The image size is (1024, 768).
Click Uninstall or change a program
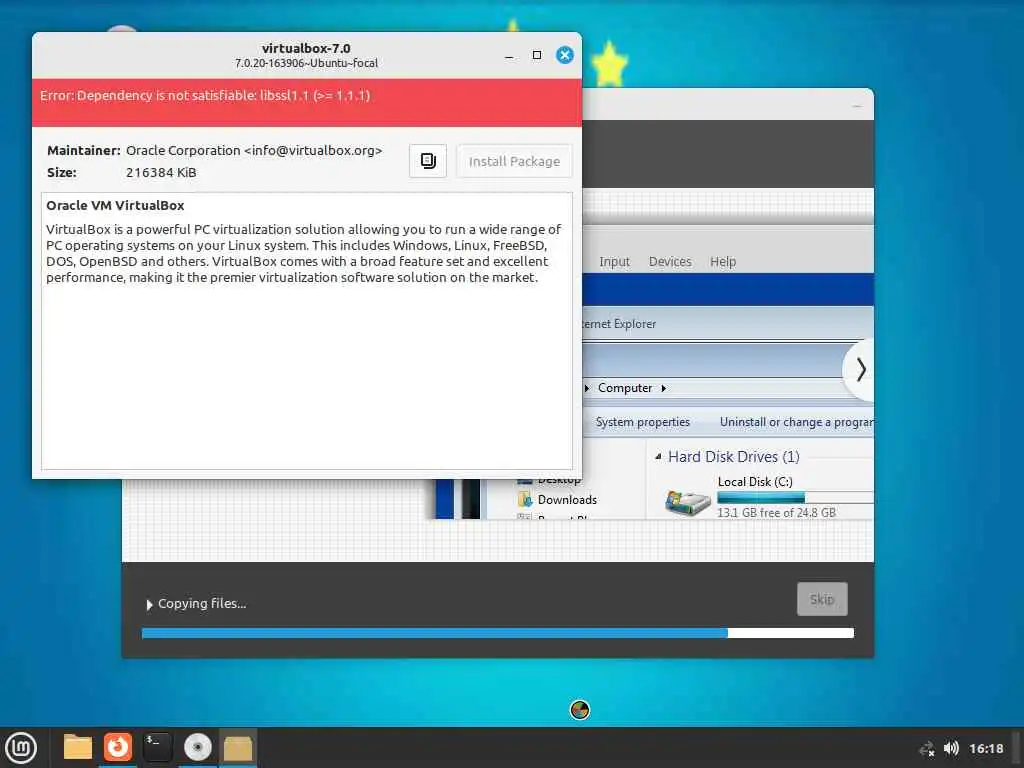pos(796,422)
